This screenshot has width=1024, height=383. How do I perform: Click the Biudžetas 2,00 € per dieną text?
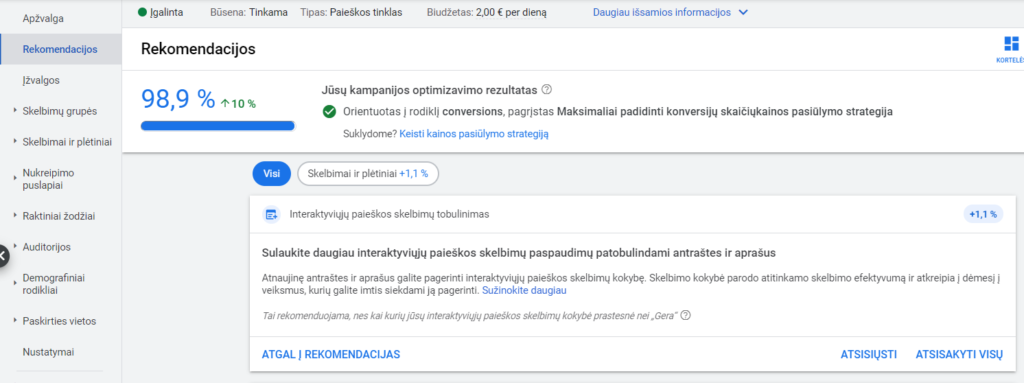tap(487, 12)
